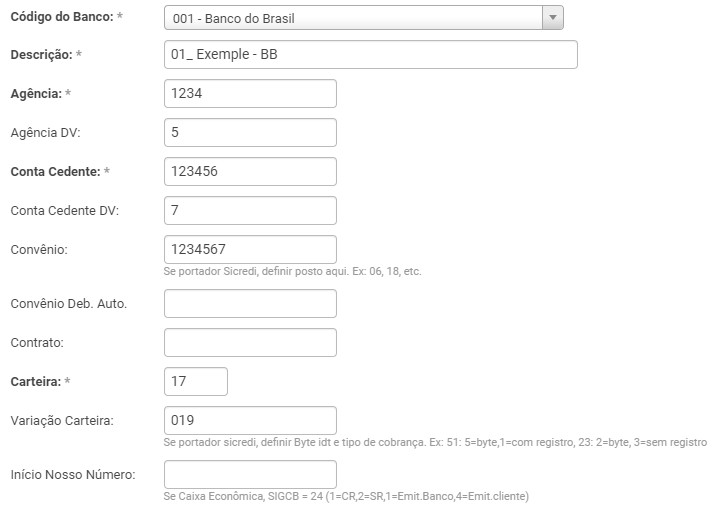Focus the Carteira field showing 17
This screenshot has width=721, height=510.
click(x=196, y=381)
